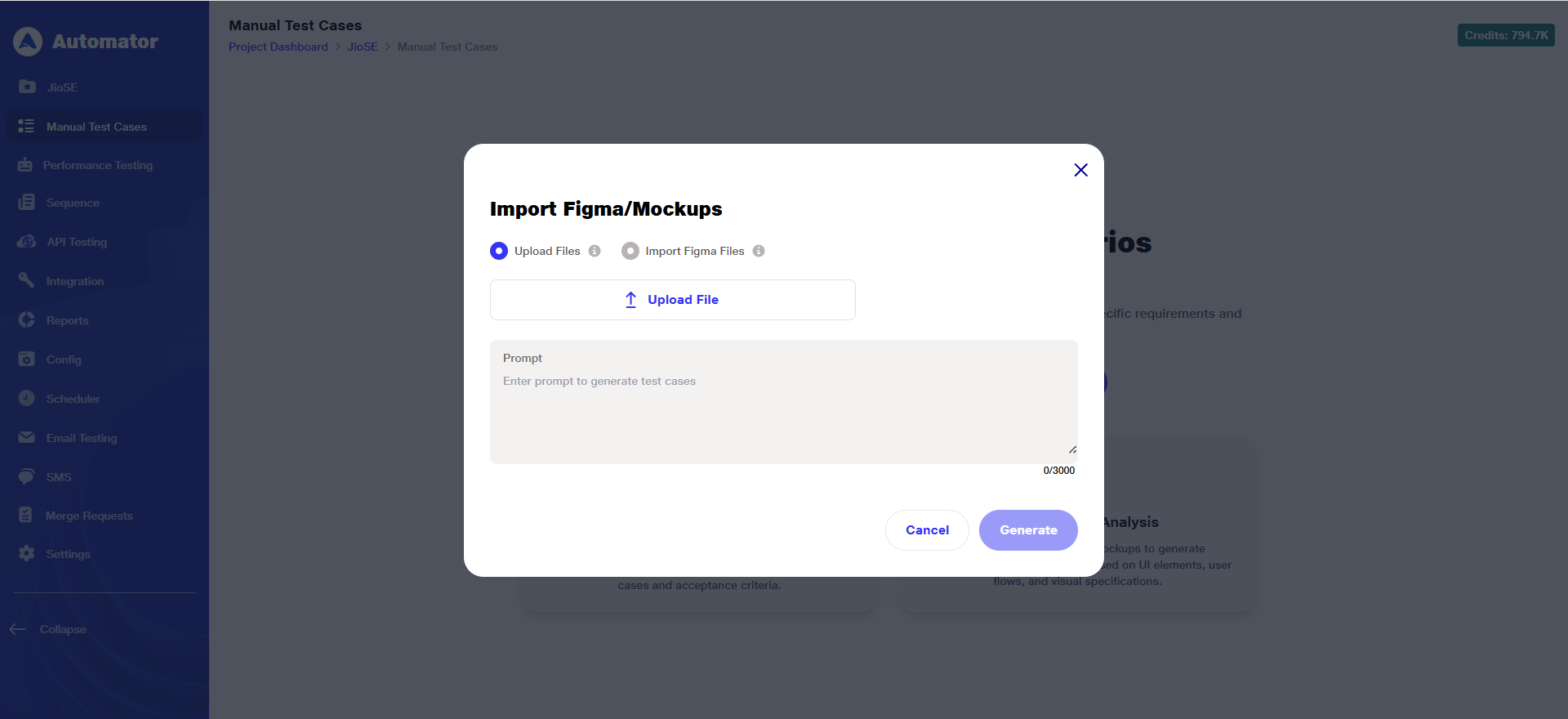1568x719 pixels.
Task: Cancel the Import Figma/Mockups dialog
Action: pos(927,530)
